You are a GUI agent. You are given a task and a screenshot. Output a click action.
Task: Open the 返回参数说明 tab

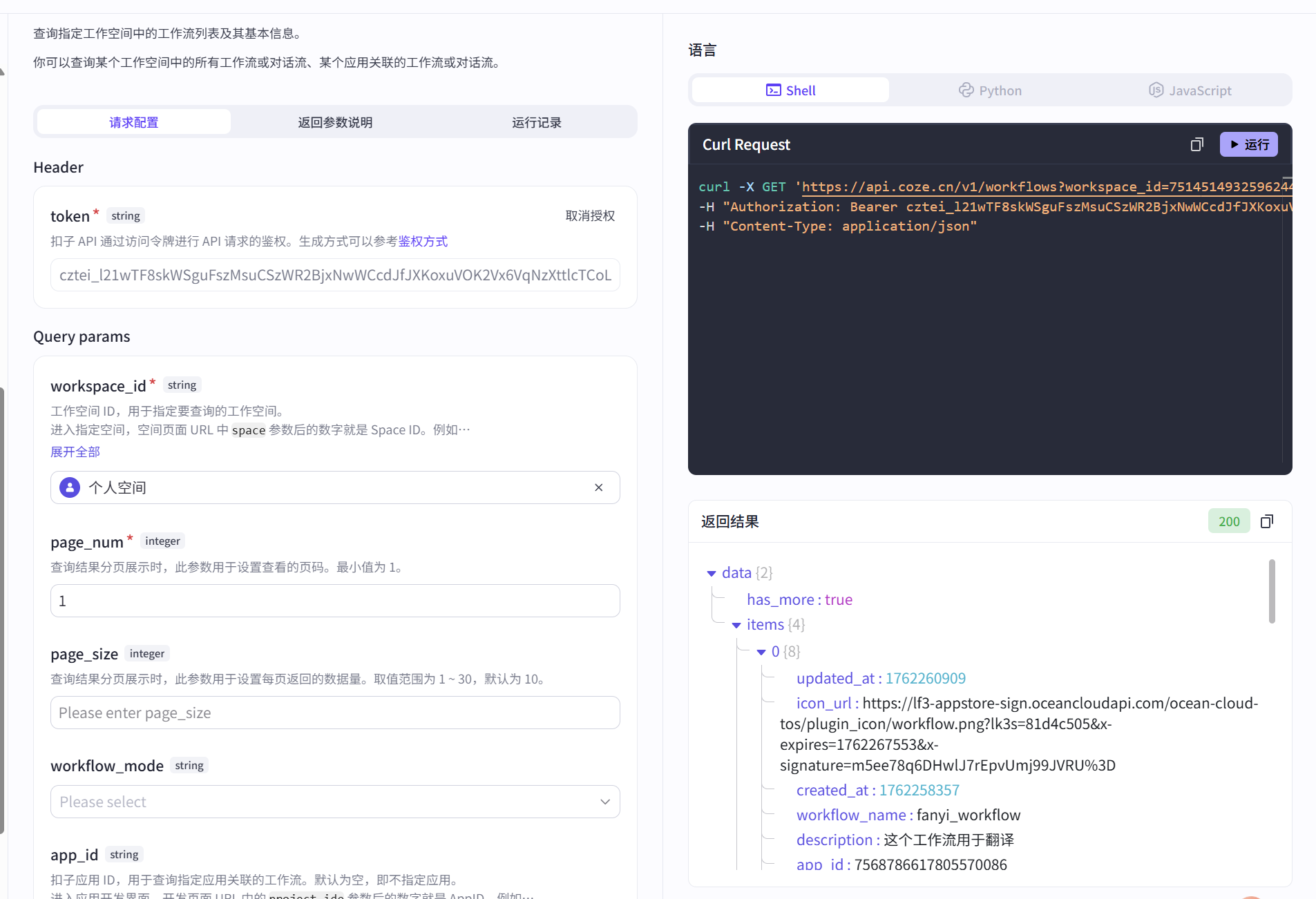coord(335,122)
